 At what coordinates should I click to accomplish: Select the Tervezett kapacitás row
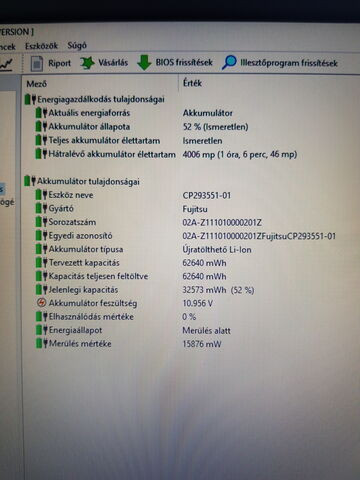pos(131,263)
